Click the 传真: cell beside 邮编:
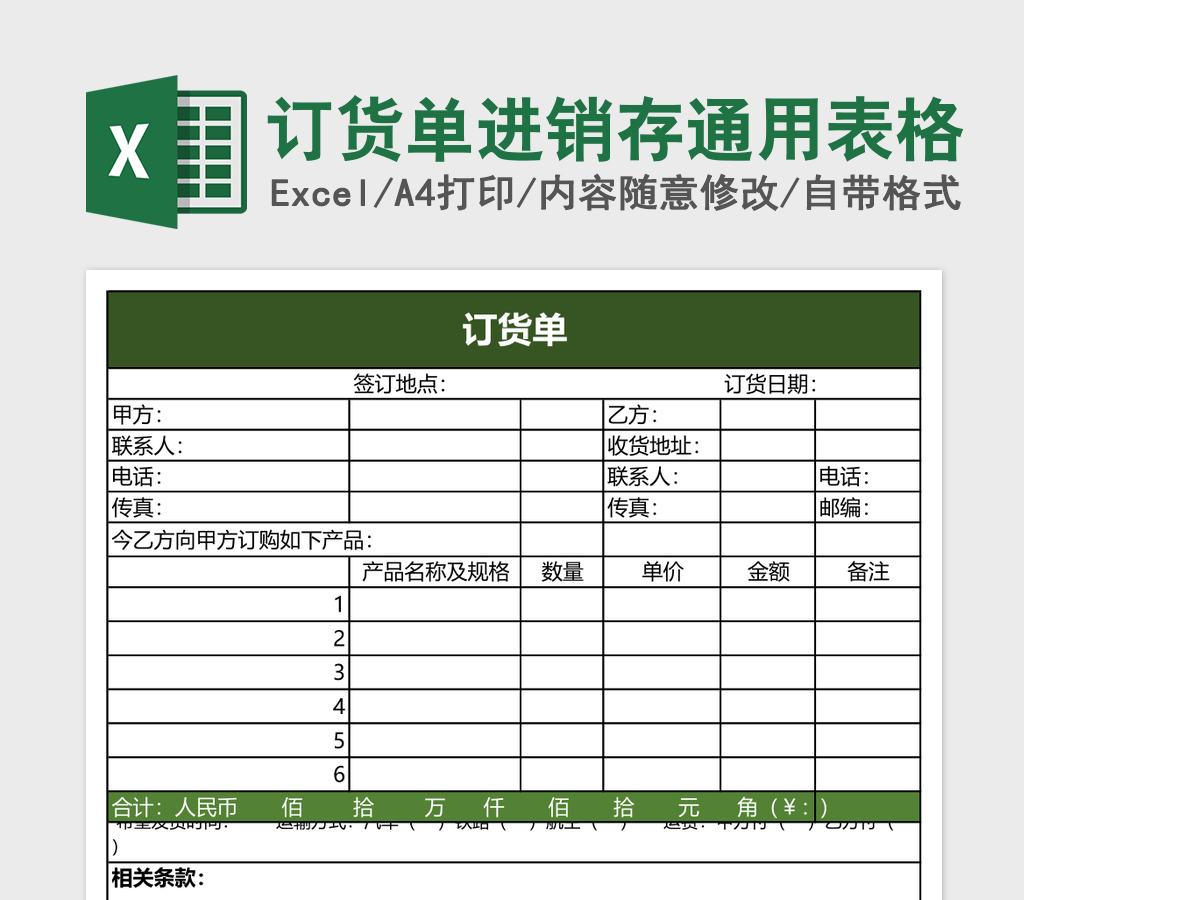The height and width of the screenshot is (900, 1200). pyautogui.click(x=661, y=507)
